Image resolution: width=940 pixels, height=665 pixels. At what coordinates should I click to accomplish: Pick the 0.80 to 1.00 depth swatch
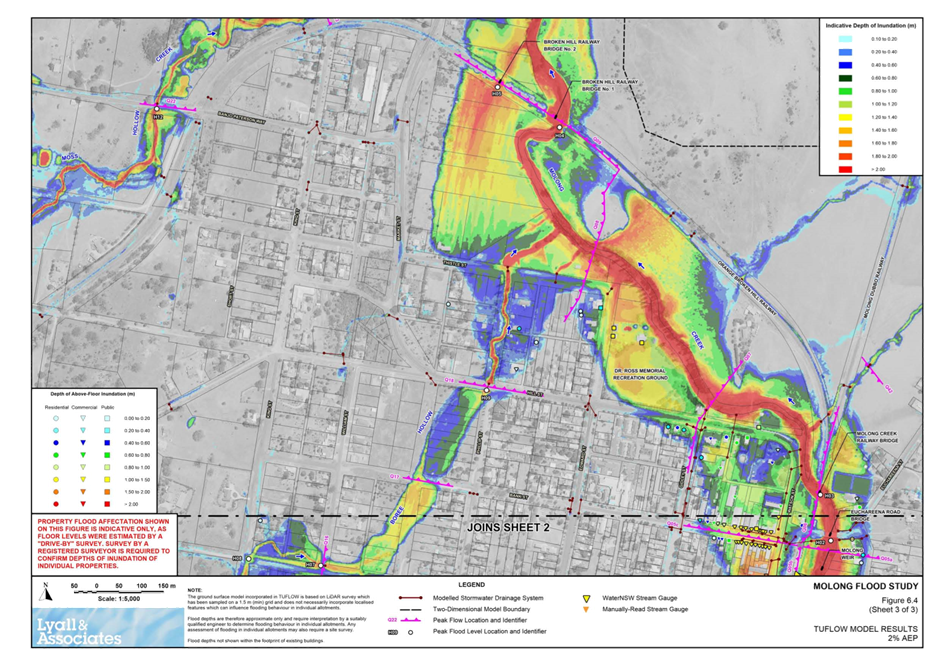845,91
